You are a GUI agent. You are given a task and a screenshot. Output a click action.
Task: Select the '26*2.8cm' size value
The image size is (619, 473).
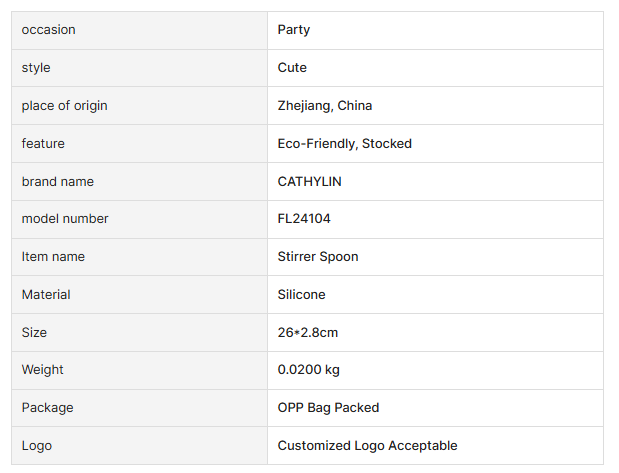tap(308, 332)
